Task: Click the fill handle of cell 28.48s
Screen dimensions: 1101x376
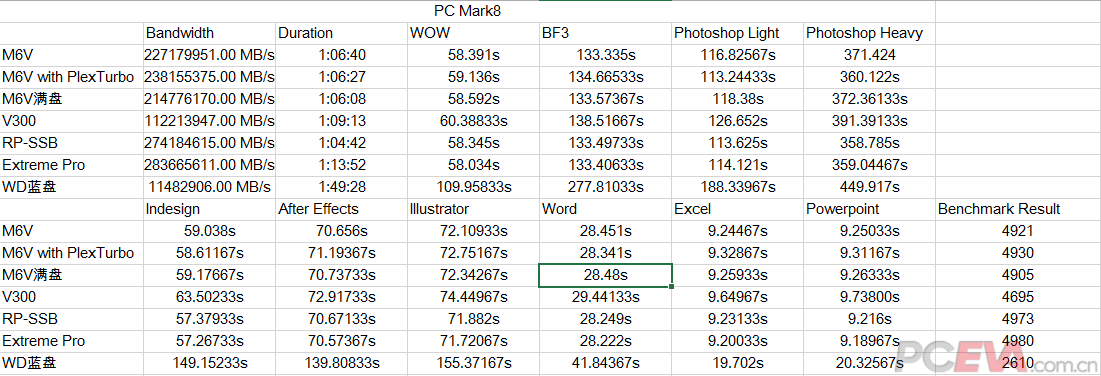Action: pyautogui.click(x=672, y=286)
